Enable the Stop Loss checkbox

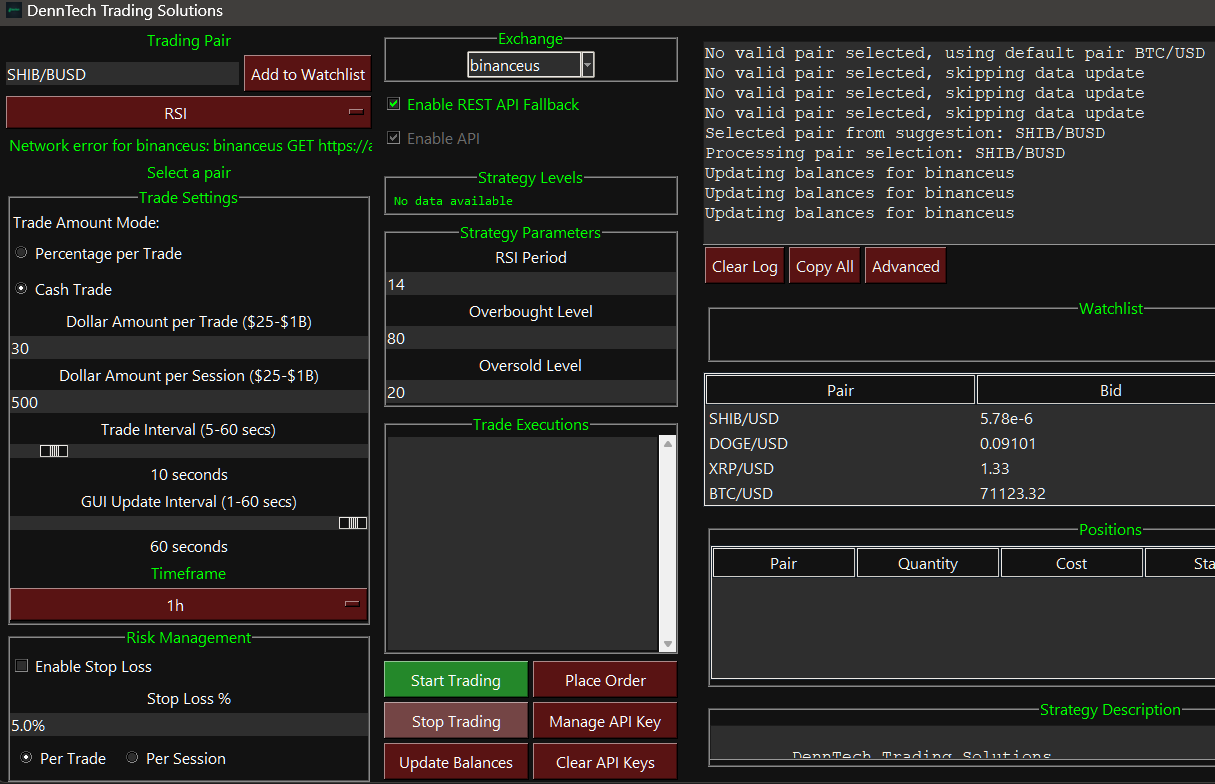tap(22, 666)
